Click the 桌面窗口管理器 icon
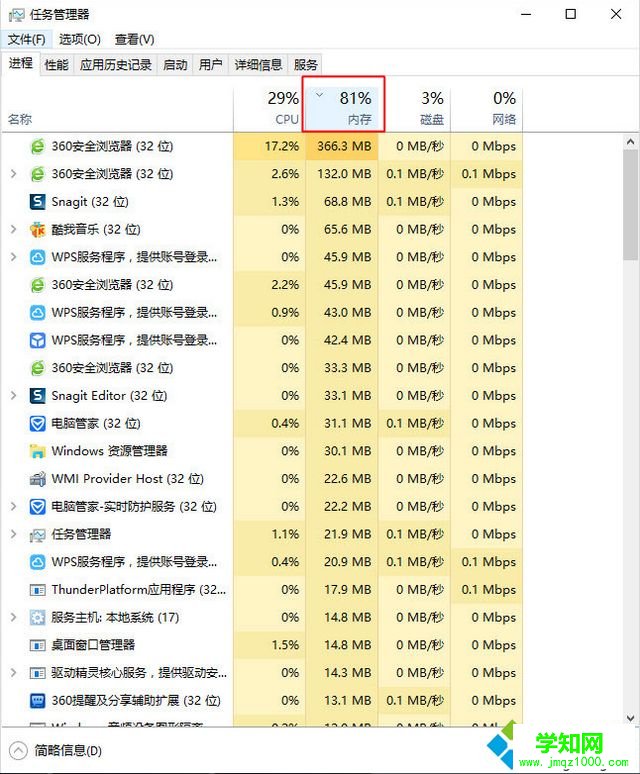 38,645
